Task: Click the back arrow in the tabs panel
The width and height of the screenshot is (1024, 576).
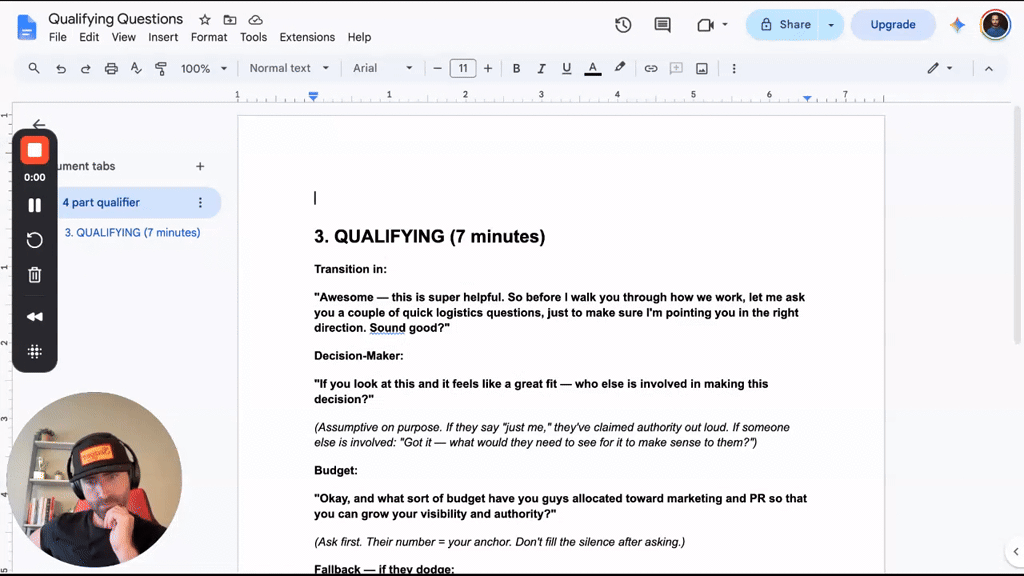Action: click(x=39, y=124)
